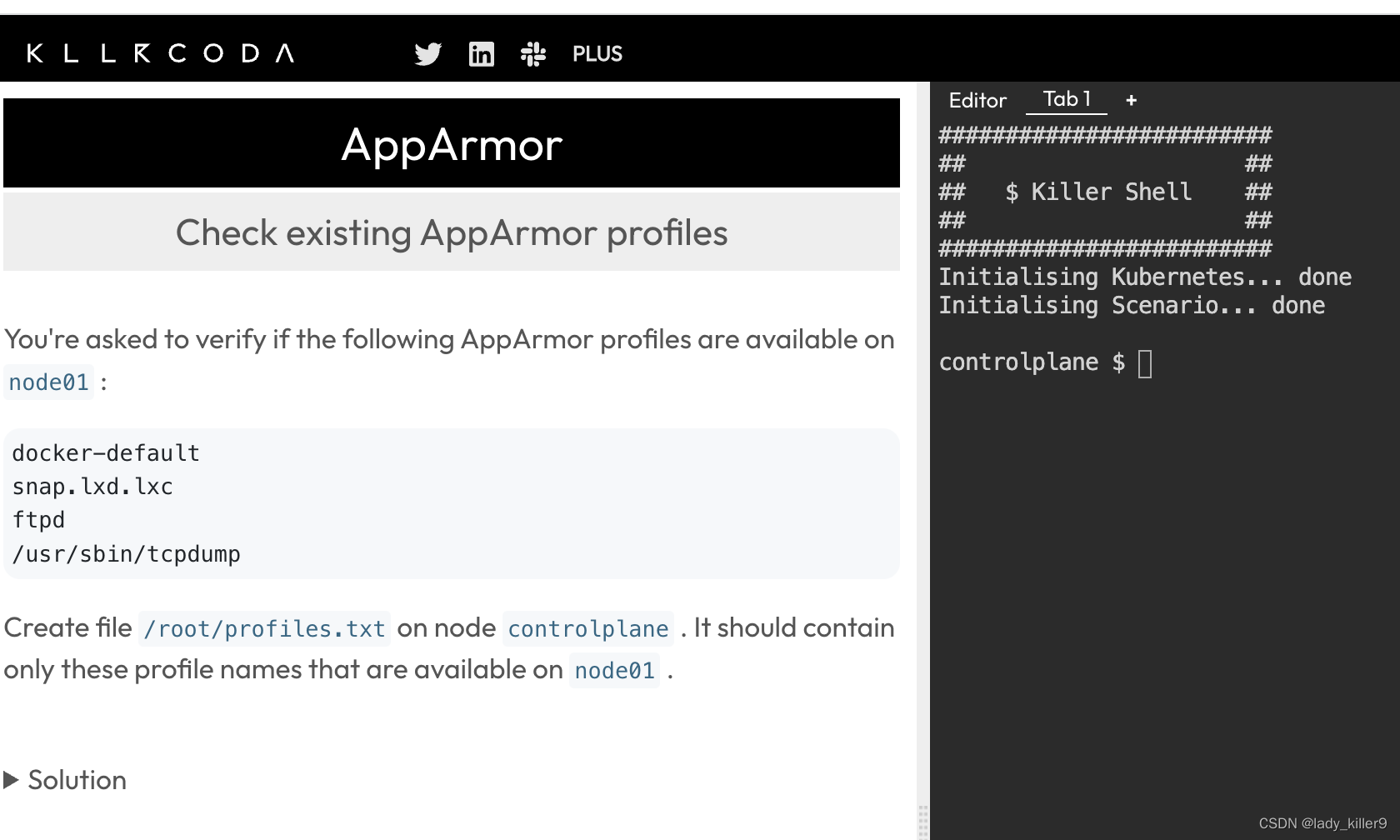
Task: Click 'Check existing AppArmor profiles' heading
Action: 452,232
